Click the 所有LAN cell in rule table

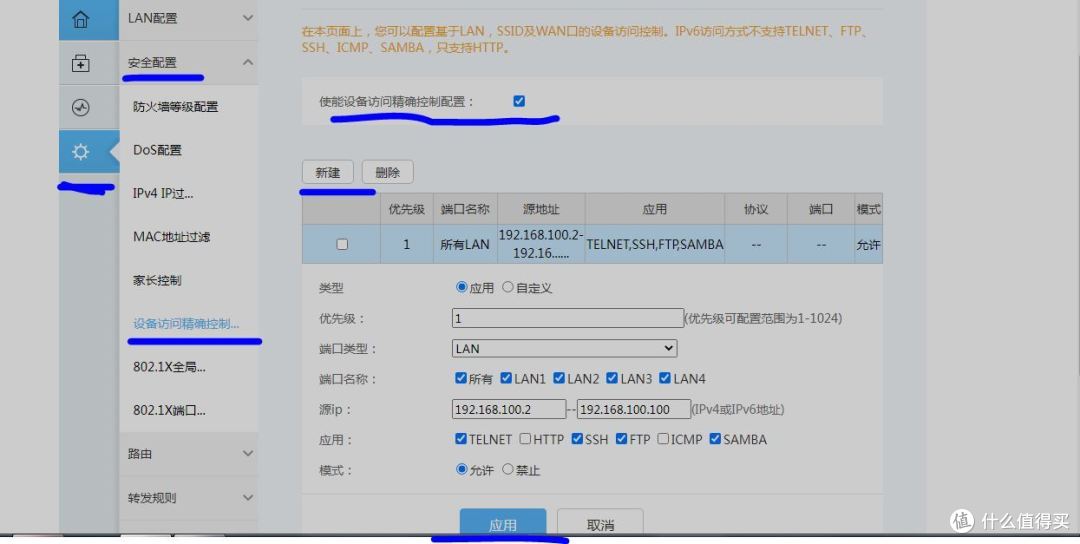[x=465, y=244]
